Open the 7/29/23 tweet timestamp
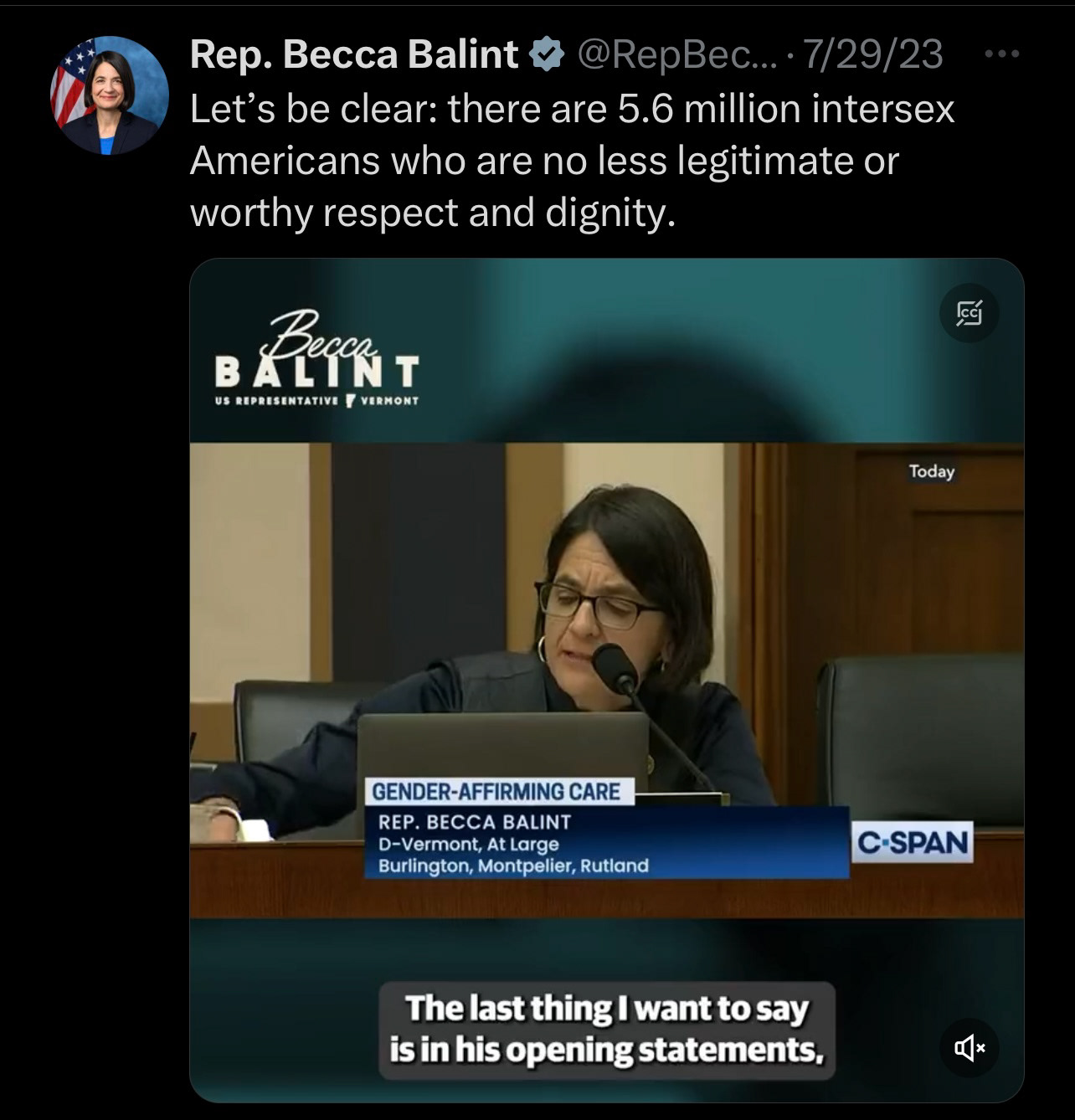The height and width of the screenshot is (1120, 1075). [873, 55]
